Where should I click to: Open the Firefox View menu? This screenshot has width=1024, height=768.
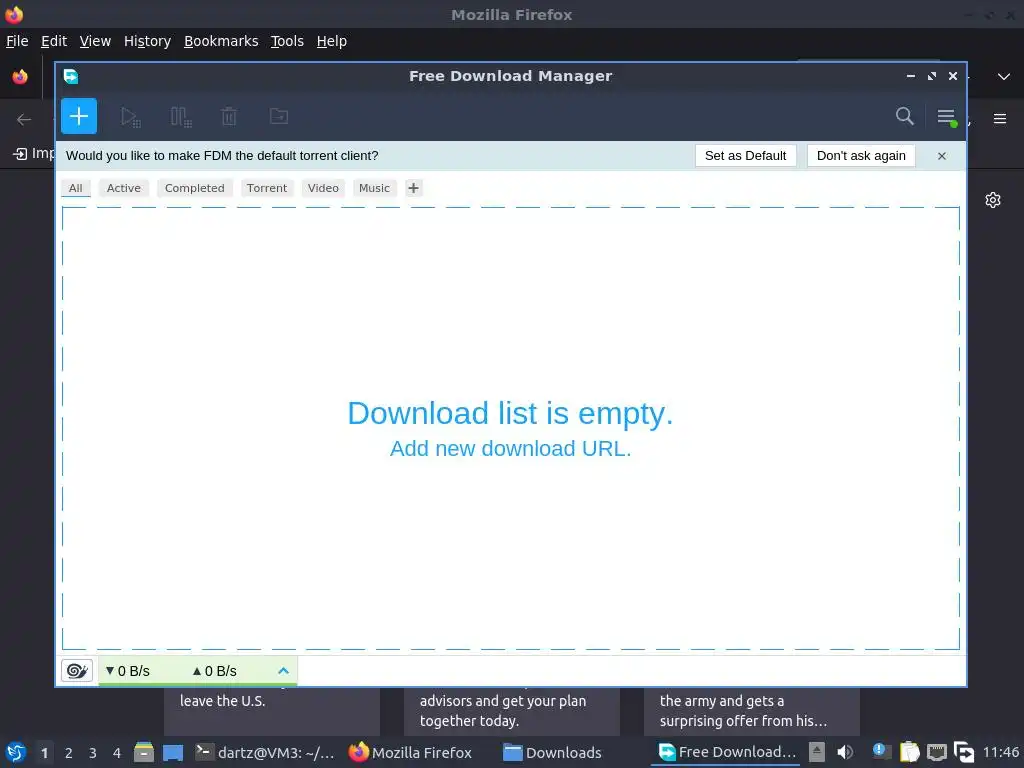pos(95,41)
